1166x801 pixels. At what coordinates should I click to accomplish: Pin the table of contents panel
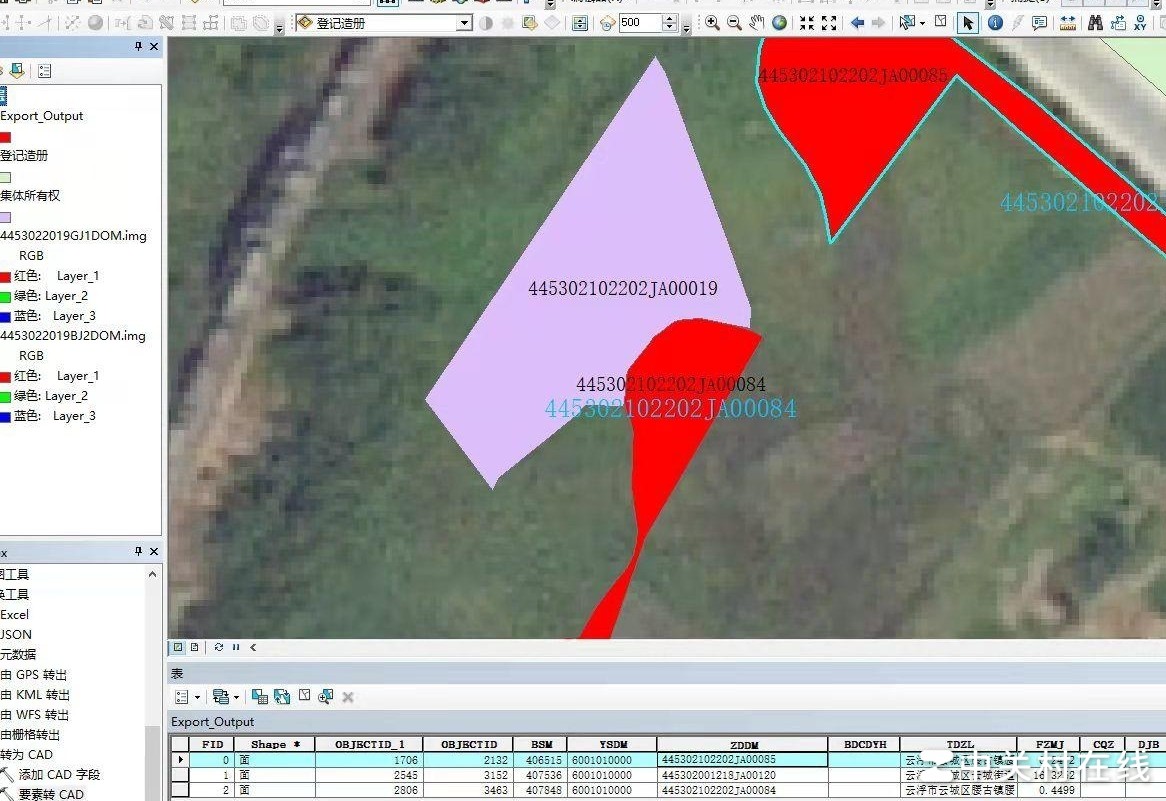(x=139, y=46)
